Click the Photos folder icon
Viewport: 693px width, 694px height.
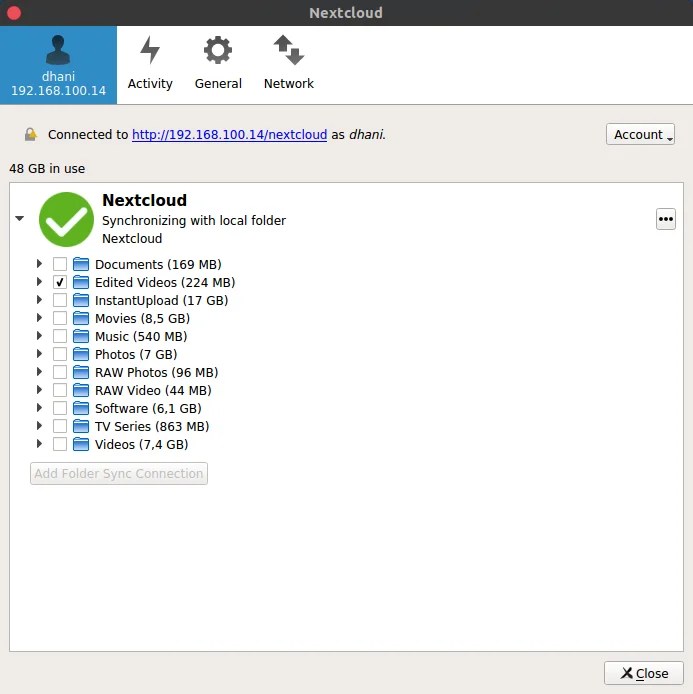tap(81, 354)
